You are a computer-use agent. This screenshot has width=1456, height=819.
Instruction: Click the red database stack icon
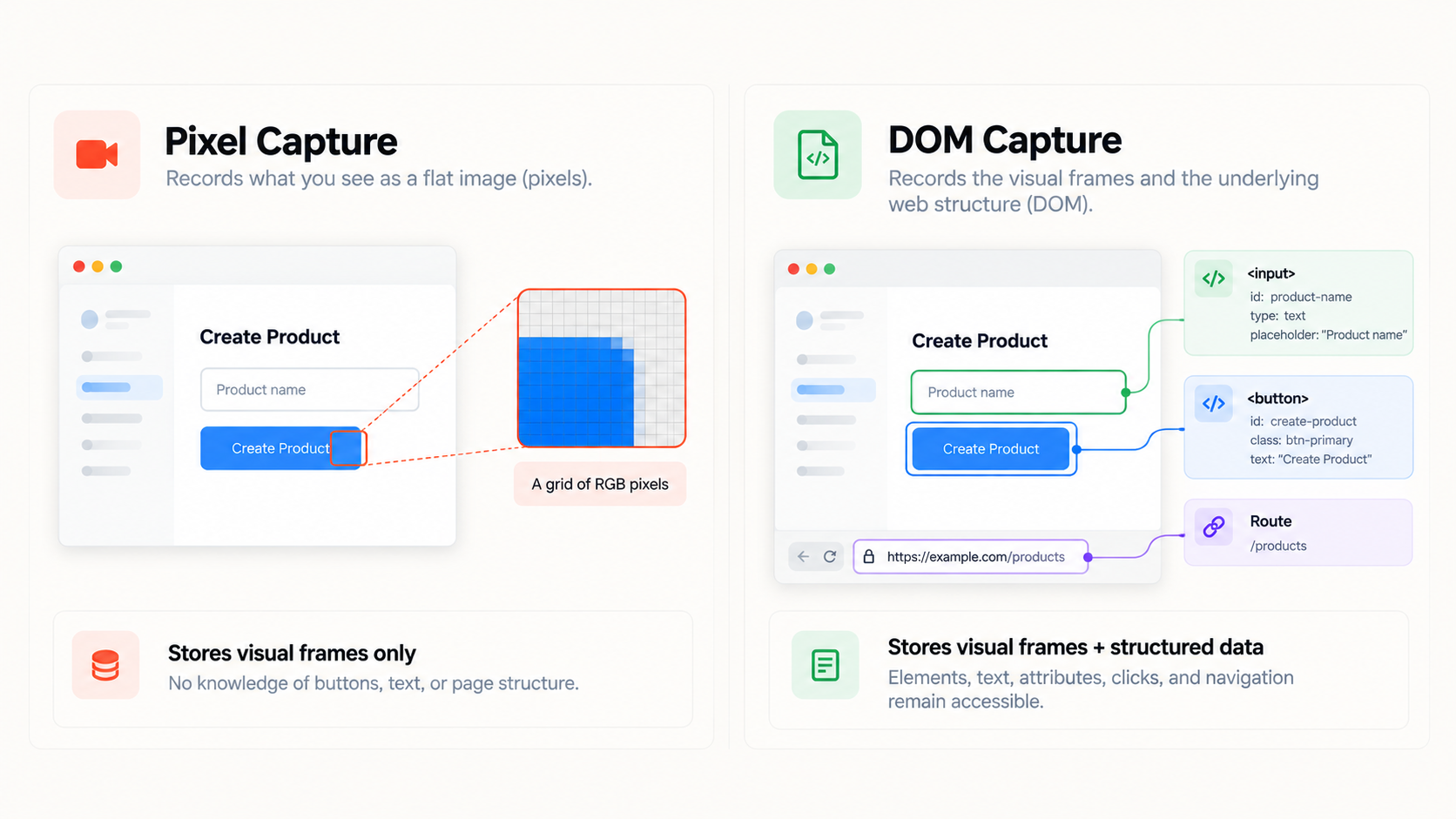point(105,665)
